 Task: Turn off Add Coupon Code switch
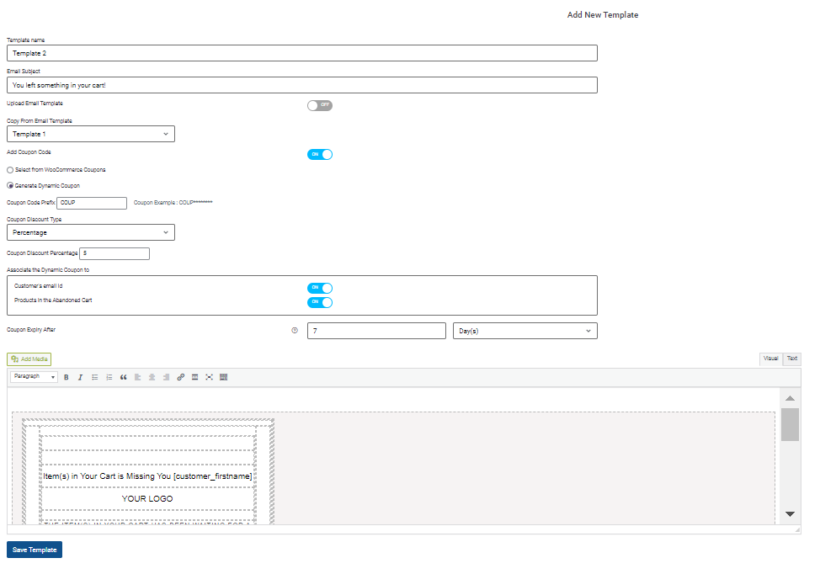point(320,154)
